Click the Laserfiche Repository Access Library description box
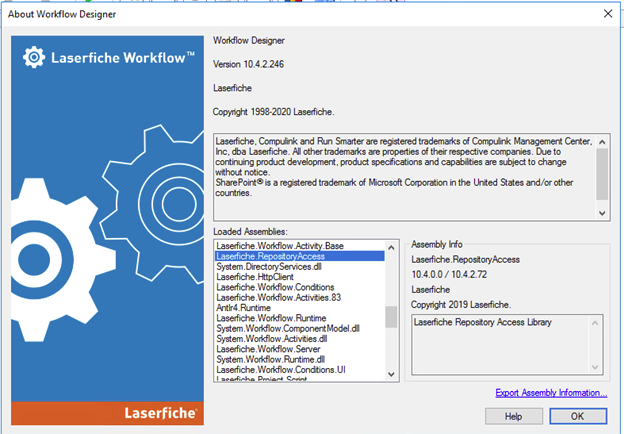This screenshot has height=434, width=624. (507, 344)
